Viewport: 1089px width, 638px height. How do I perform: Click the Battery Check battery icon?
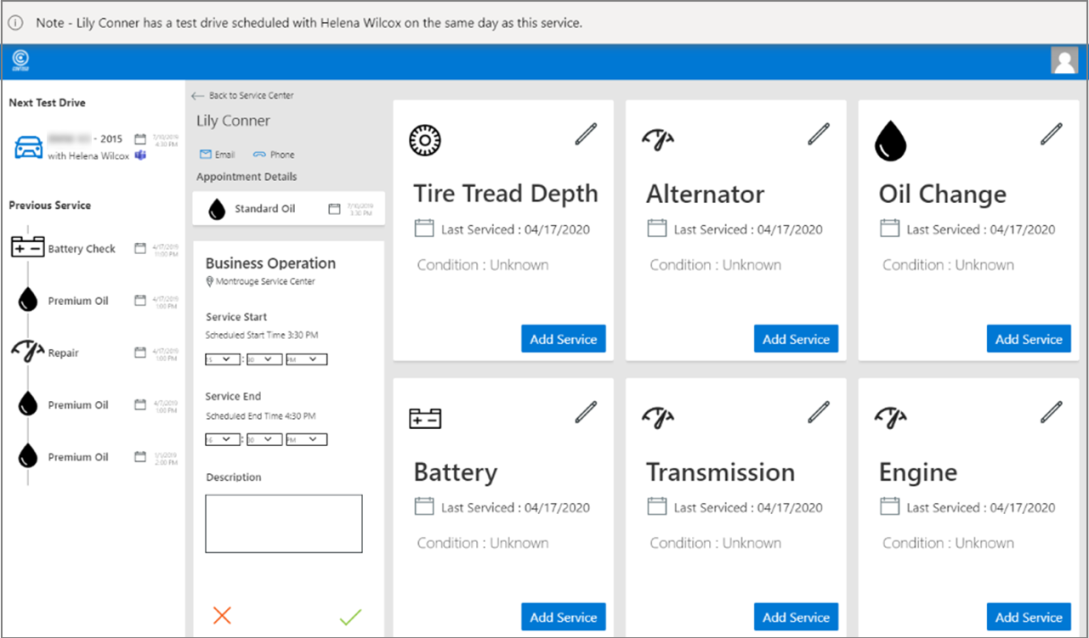click(28, 247)
